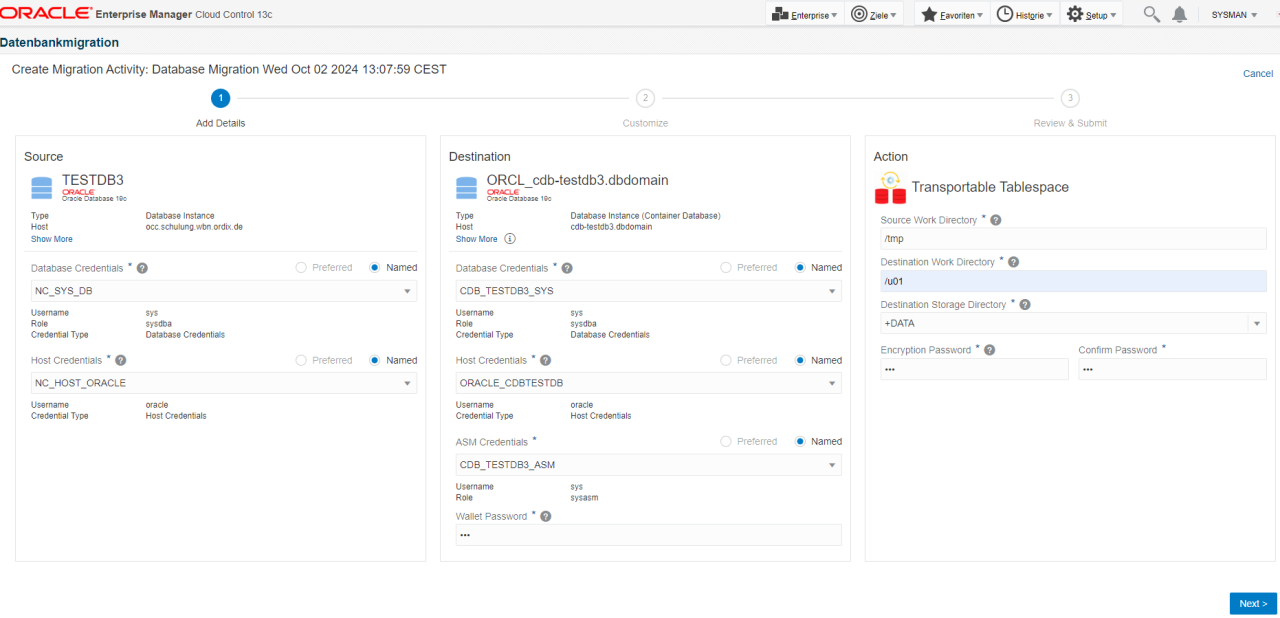Click the Datenbankmigration page title
Screen dimensions: 1280x618
pyautogui.click(x=60, y=43)
